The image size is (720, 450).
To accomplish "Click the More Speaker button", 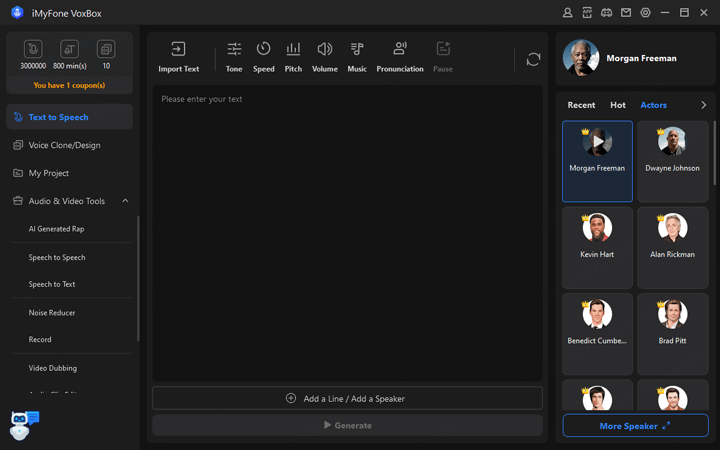I will point(635,426).
